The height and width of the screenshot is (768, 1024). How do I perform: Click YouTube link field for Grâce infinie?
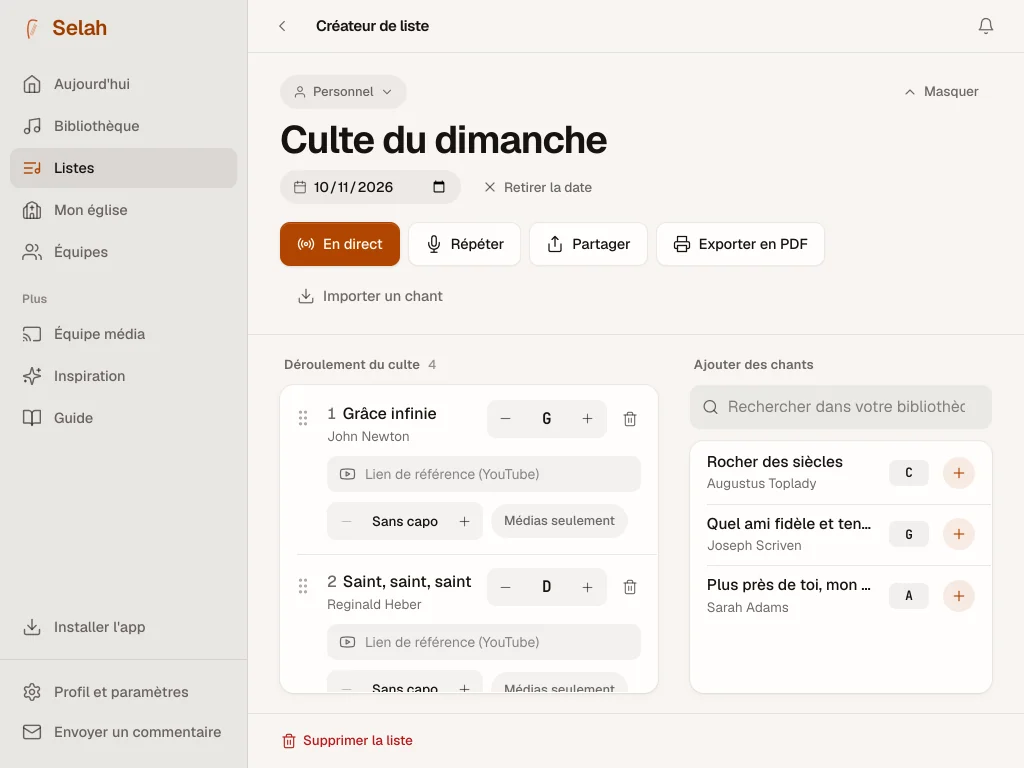483,474
